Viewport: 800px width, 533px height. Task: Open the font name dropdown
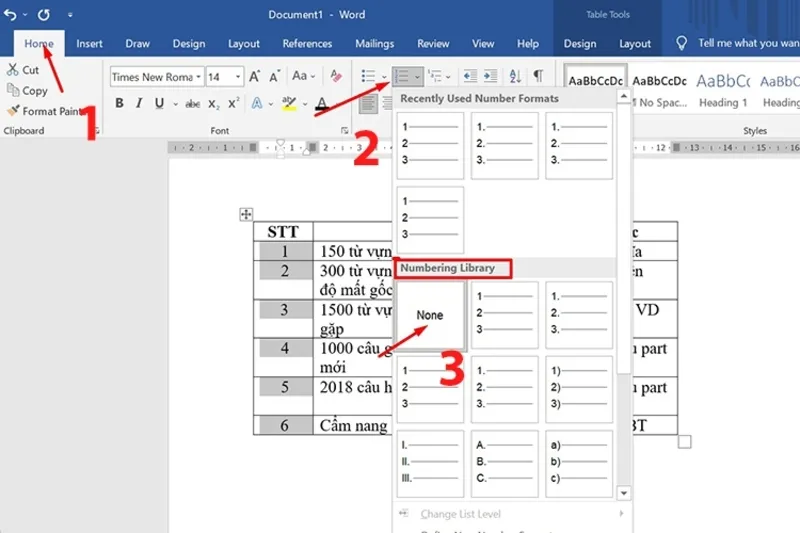[x=199, y=77]
